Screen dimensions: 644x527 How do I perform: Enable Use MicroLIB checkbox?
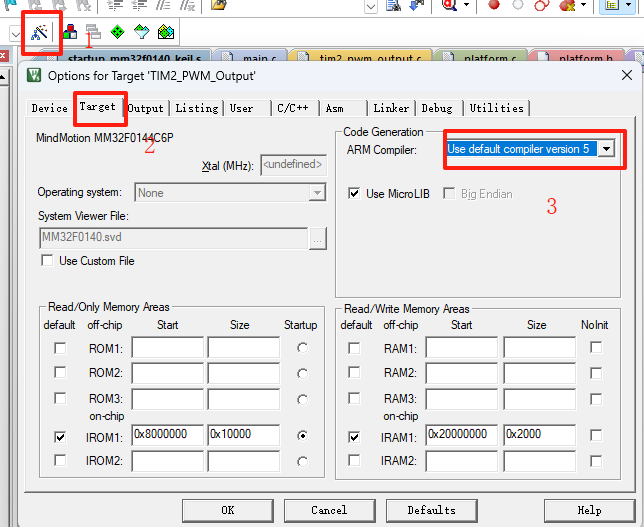coord(354,193)
